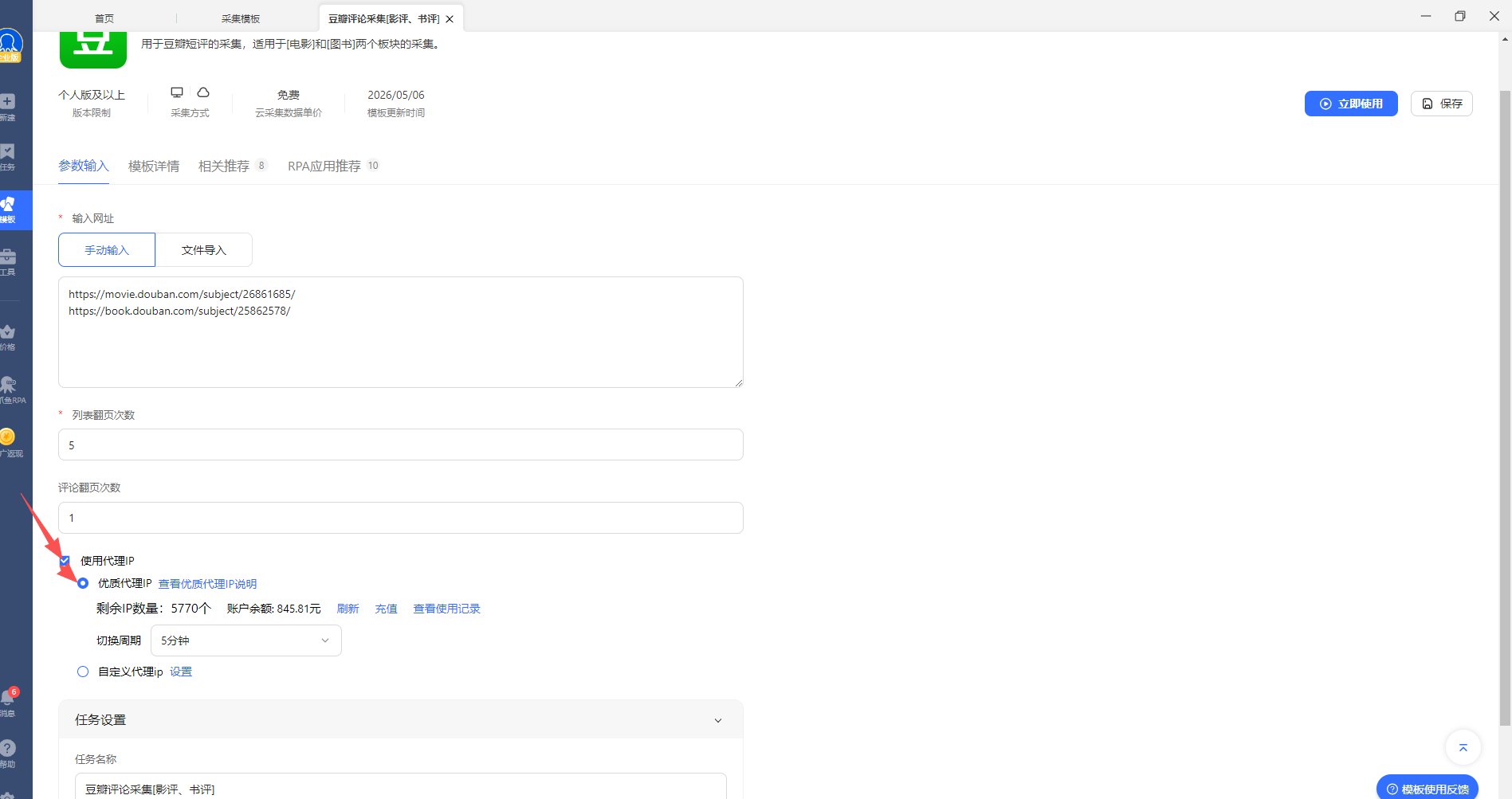Click the 模板使用反馈 button
1512x799 pixels.
(1428, 789)
